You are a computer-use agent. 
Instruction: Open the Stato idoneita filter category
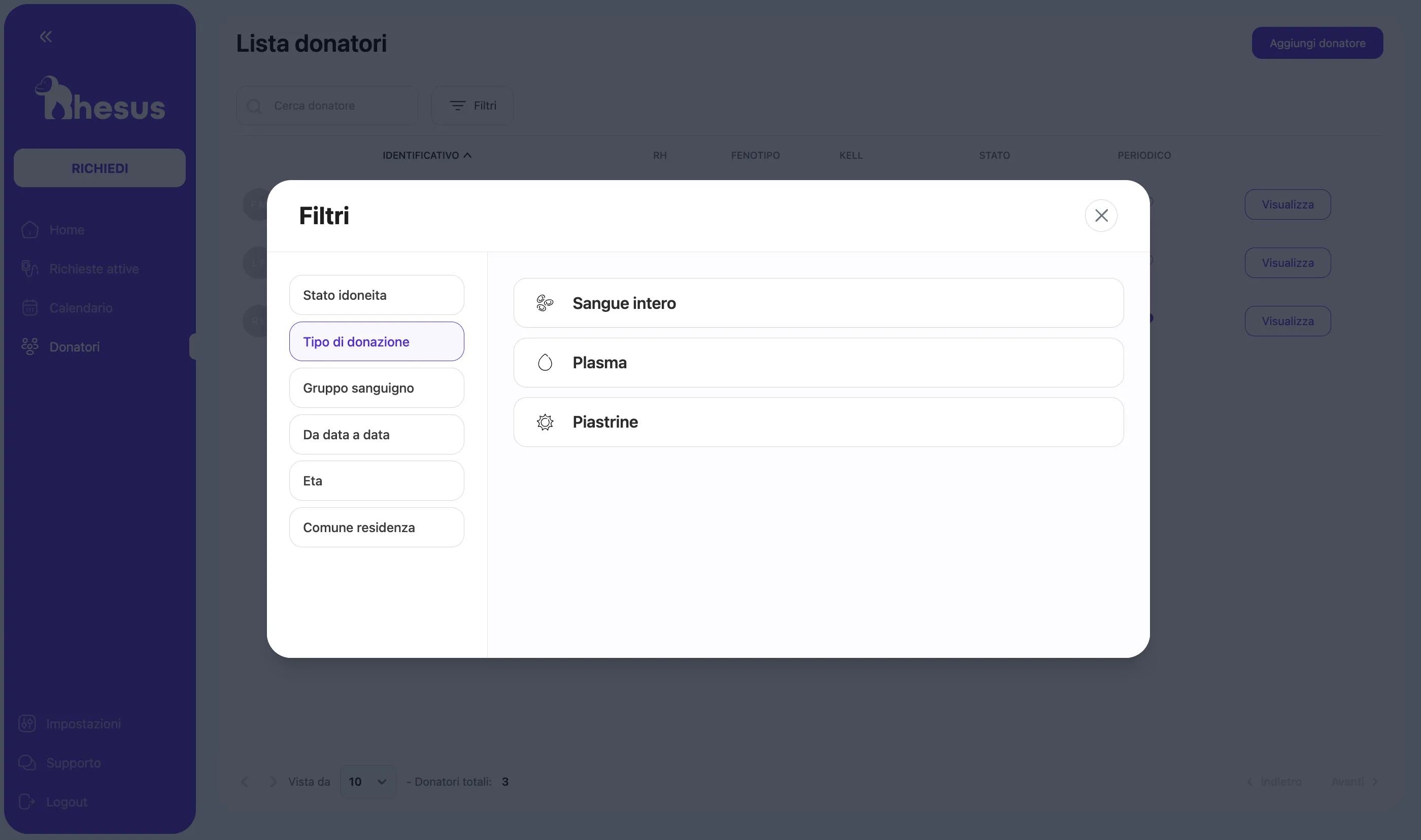[x=376, y=295]
